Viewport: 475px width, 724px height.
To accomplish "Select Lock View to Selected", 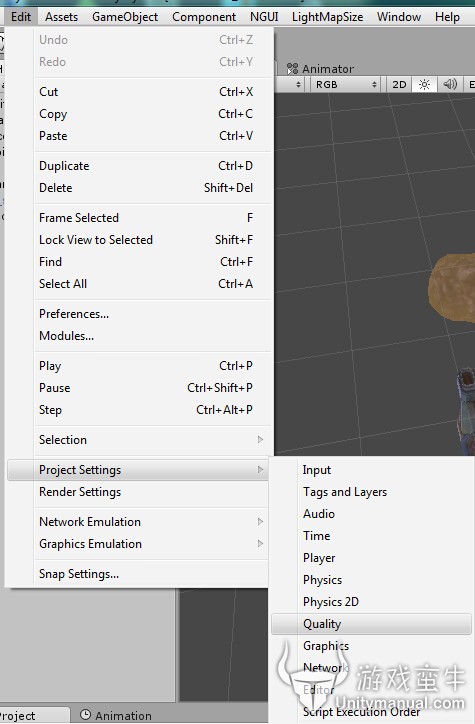I will click(x=146, y=240).
